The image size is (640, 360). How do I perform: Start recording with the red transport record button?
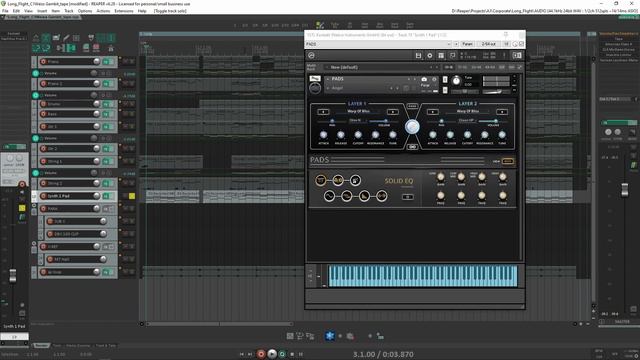261,354
